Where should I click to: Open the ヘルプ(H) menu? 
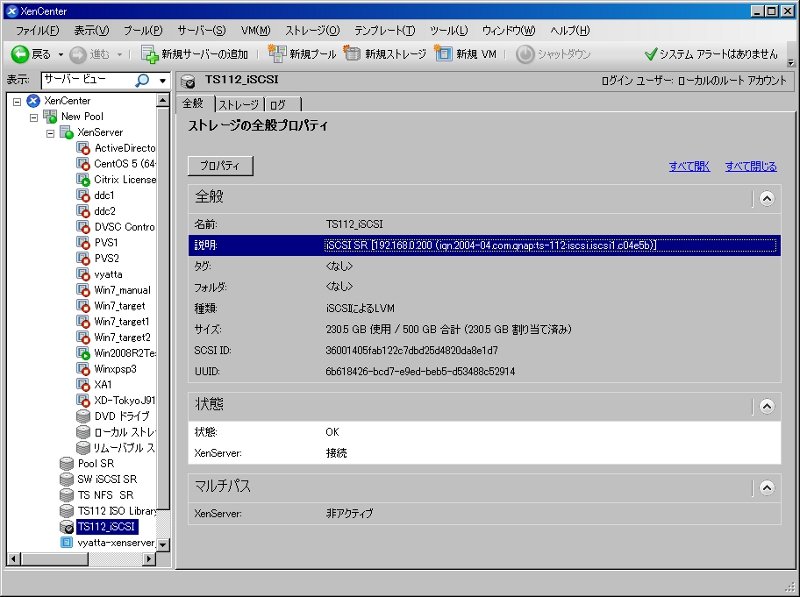(x=570, y=31)
